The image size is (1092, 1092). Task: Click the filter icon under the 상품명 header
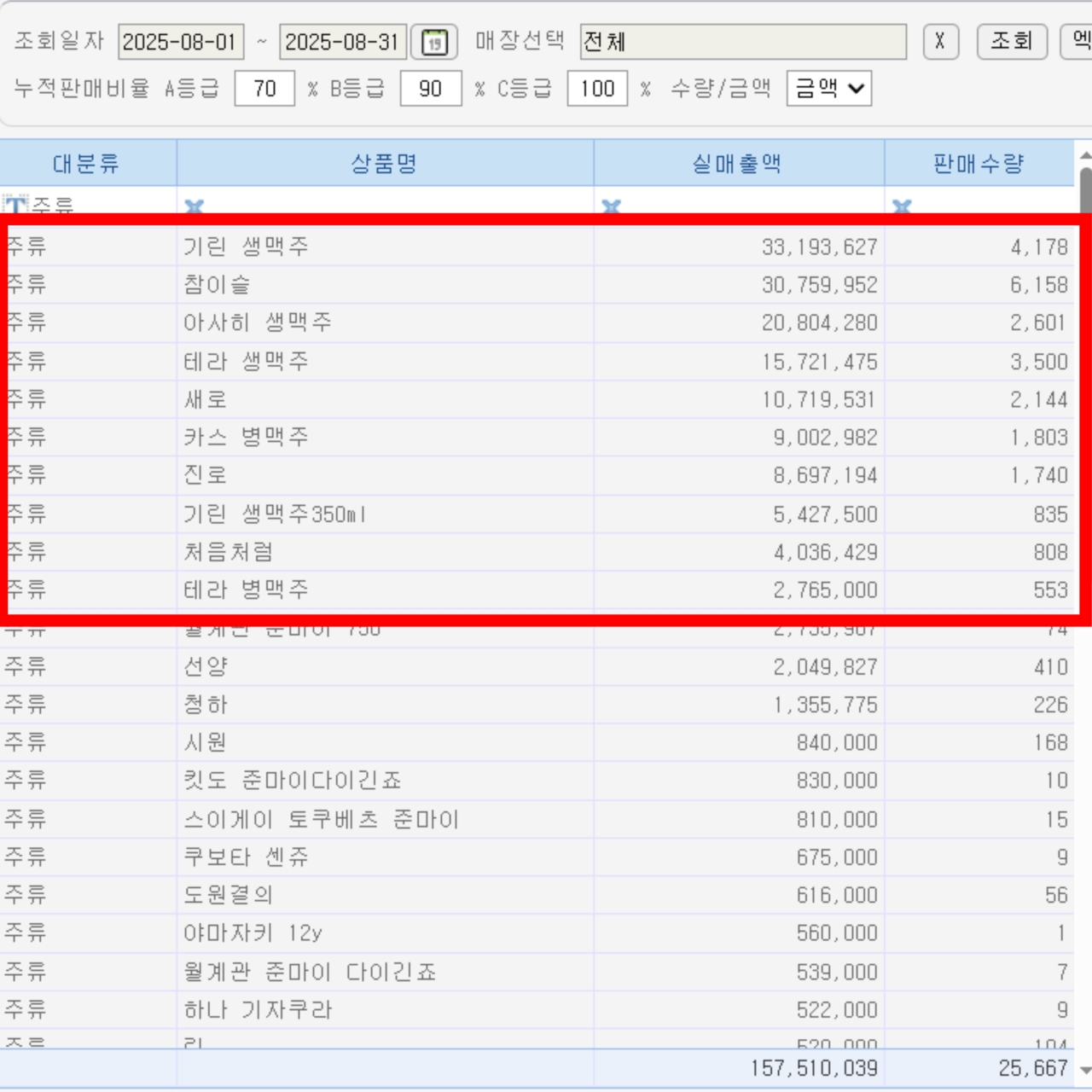point(195,206)
